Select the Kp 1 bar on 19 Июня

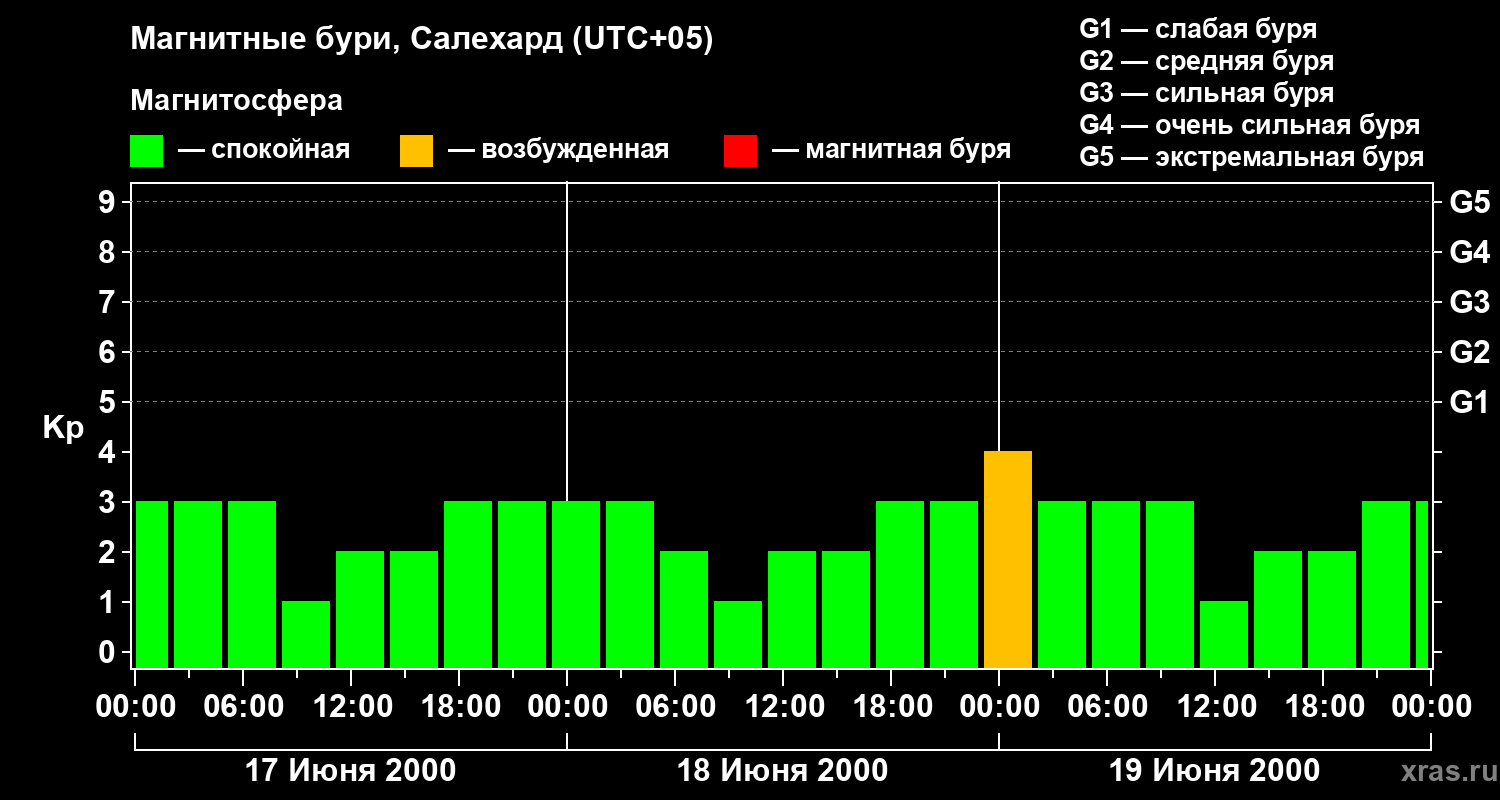[x=1224, y=635]
